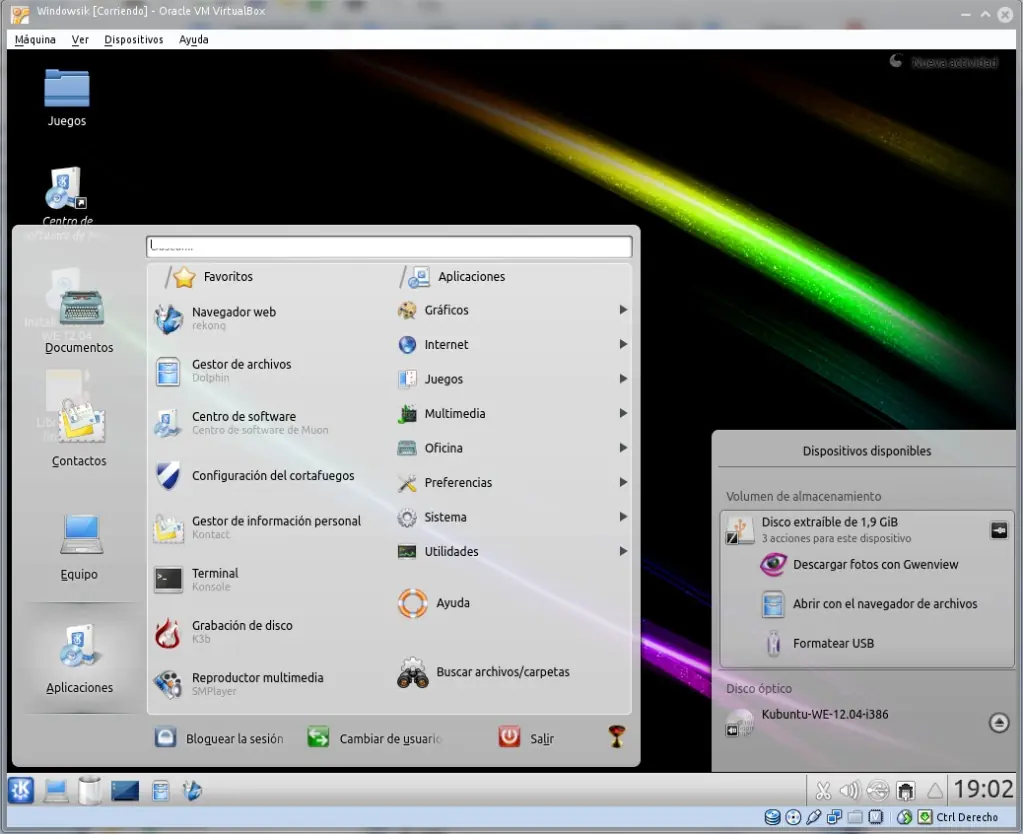Select the Aplicaciones tab in launcher
The height and width of the screenshot is (834, 1023).
click(79, 659)
